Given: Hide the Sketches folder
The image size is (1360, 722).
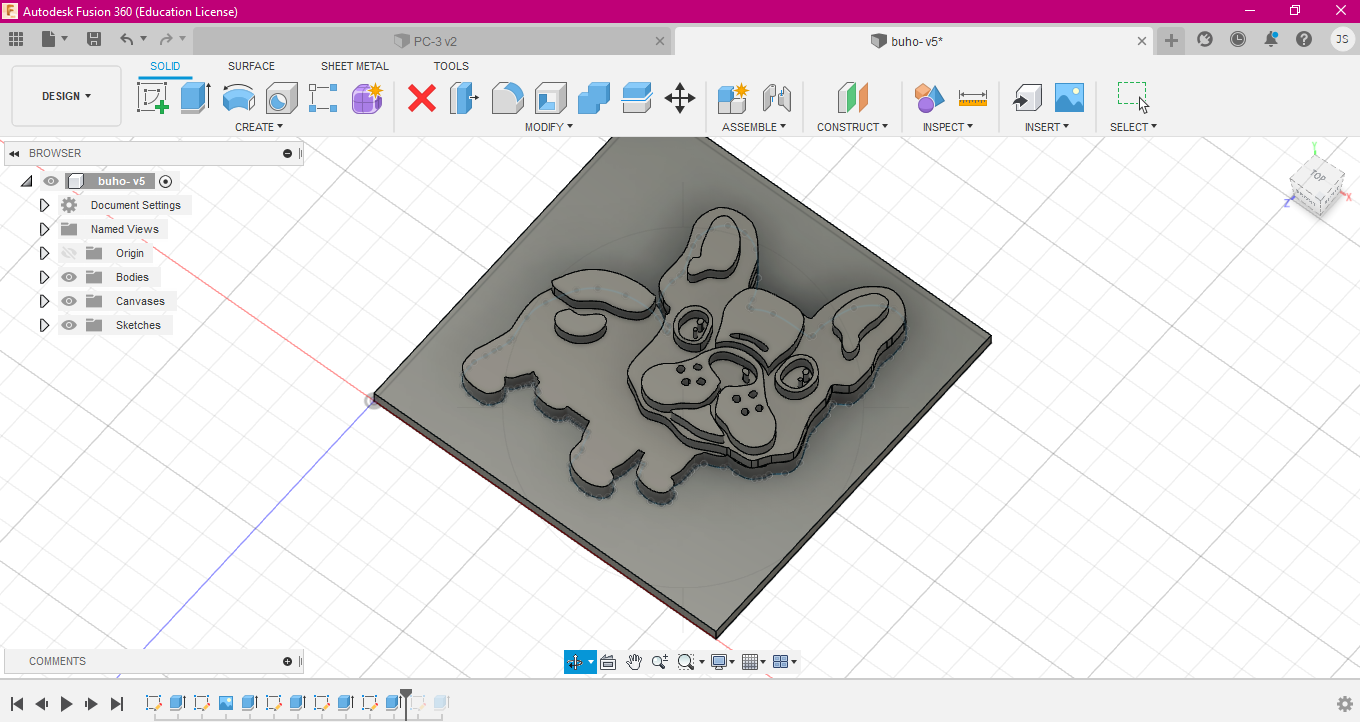Looking at the screenshot, I should pos(69,325).
